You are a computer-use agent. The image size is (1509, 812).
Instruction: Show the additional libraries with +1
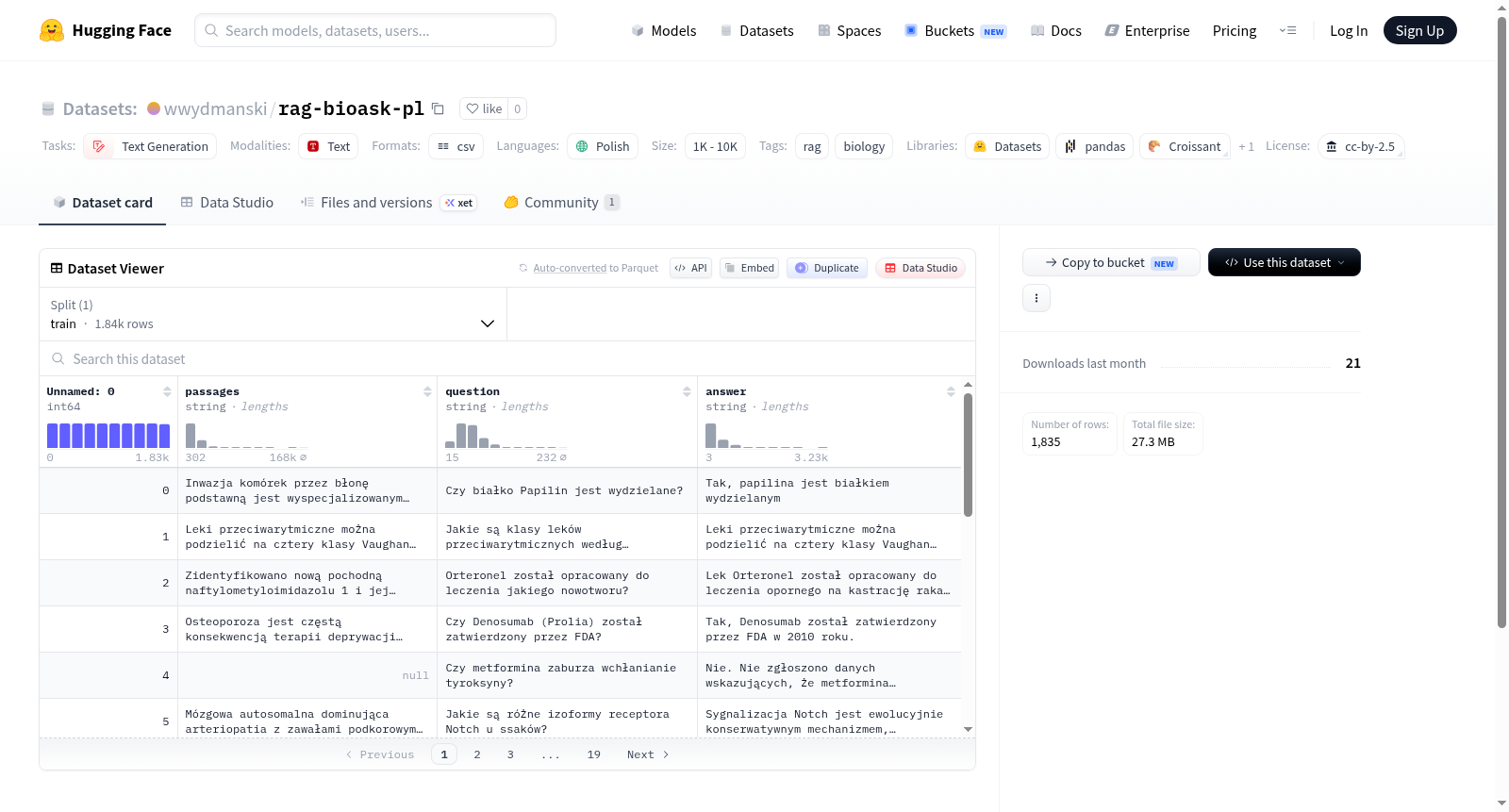pyautogui.click(x=1247, y=146)
